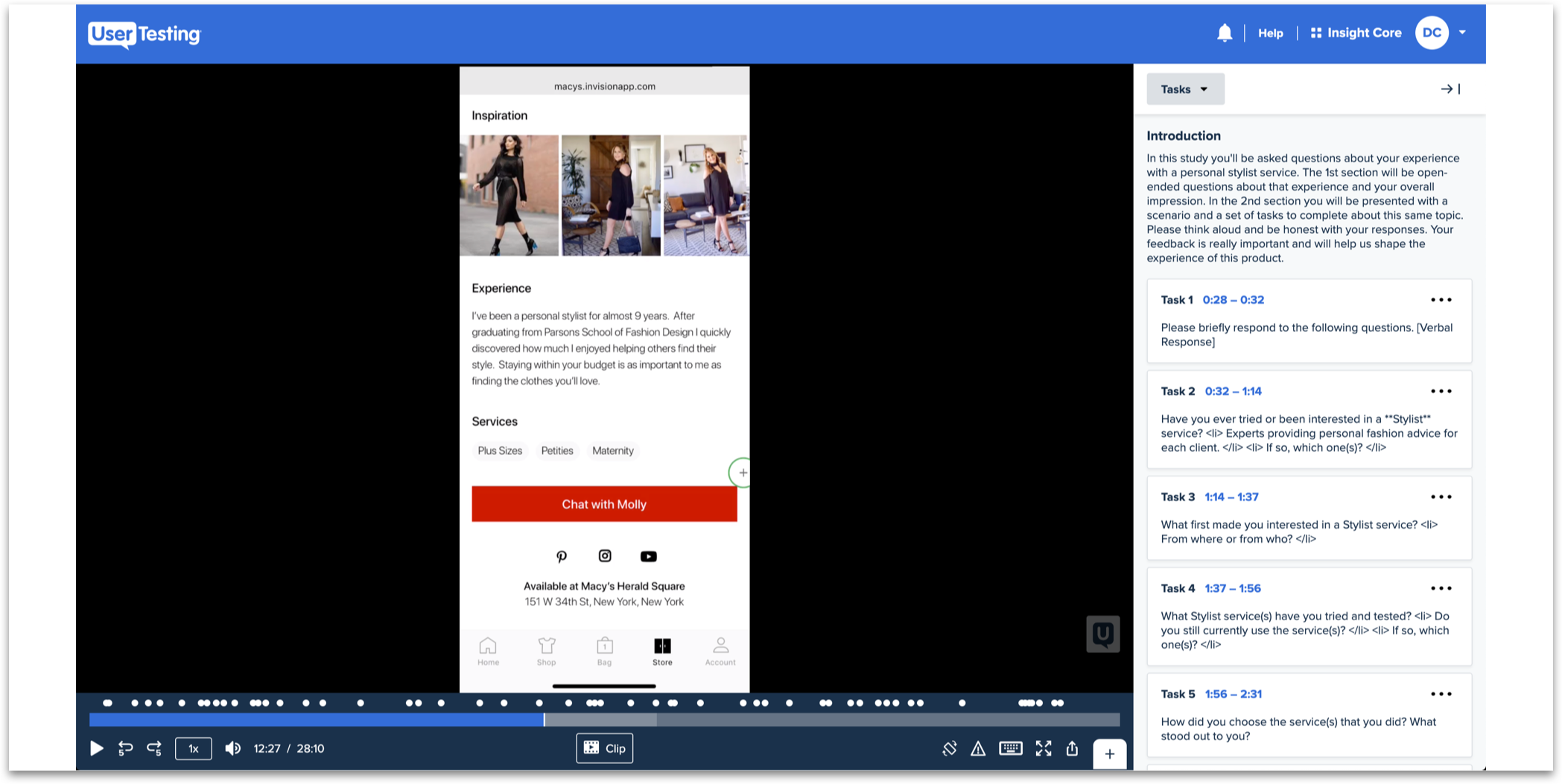
Task: Skip forward five seconds
Action: [x=154, y=748]
